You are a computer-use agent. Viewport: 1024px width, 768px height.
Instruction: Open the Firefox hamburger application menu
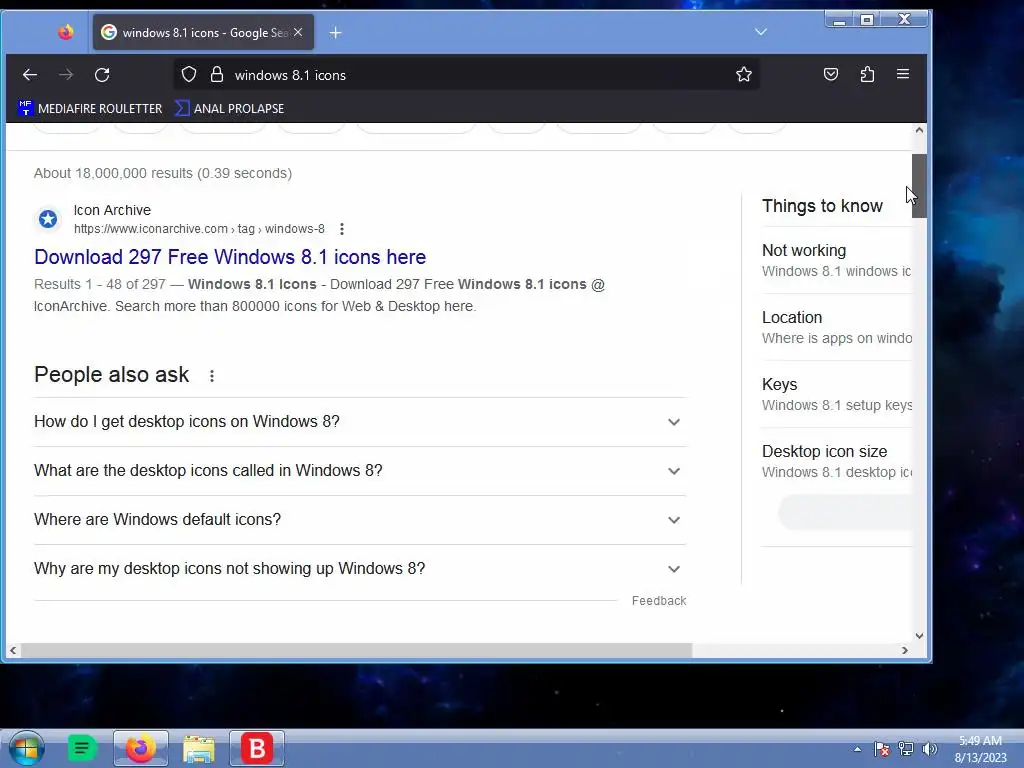(x=903, y=74)
